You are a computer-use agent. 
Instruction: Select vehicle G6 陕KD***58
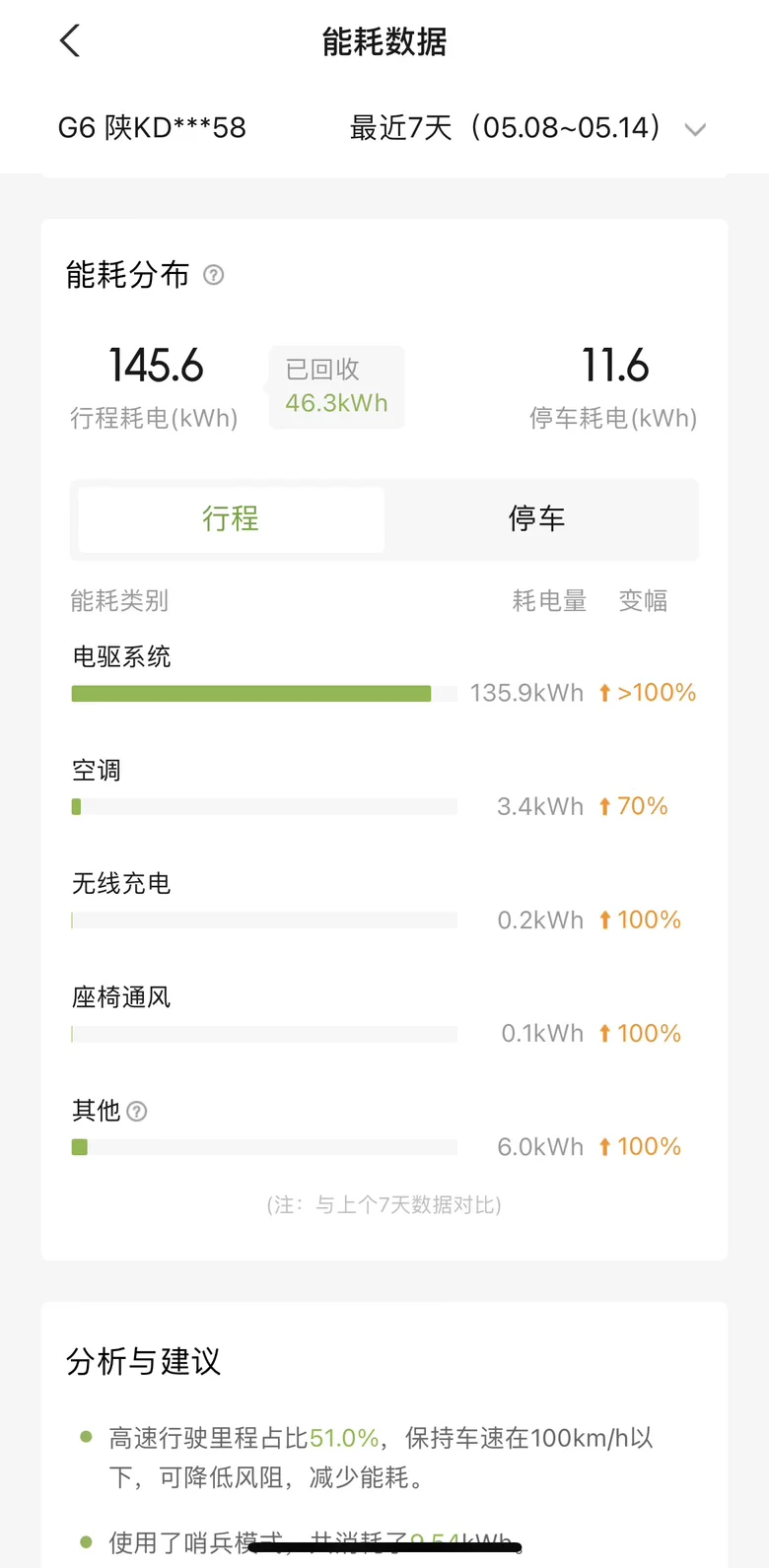click(152, 128)
